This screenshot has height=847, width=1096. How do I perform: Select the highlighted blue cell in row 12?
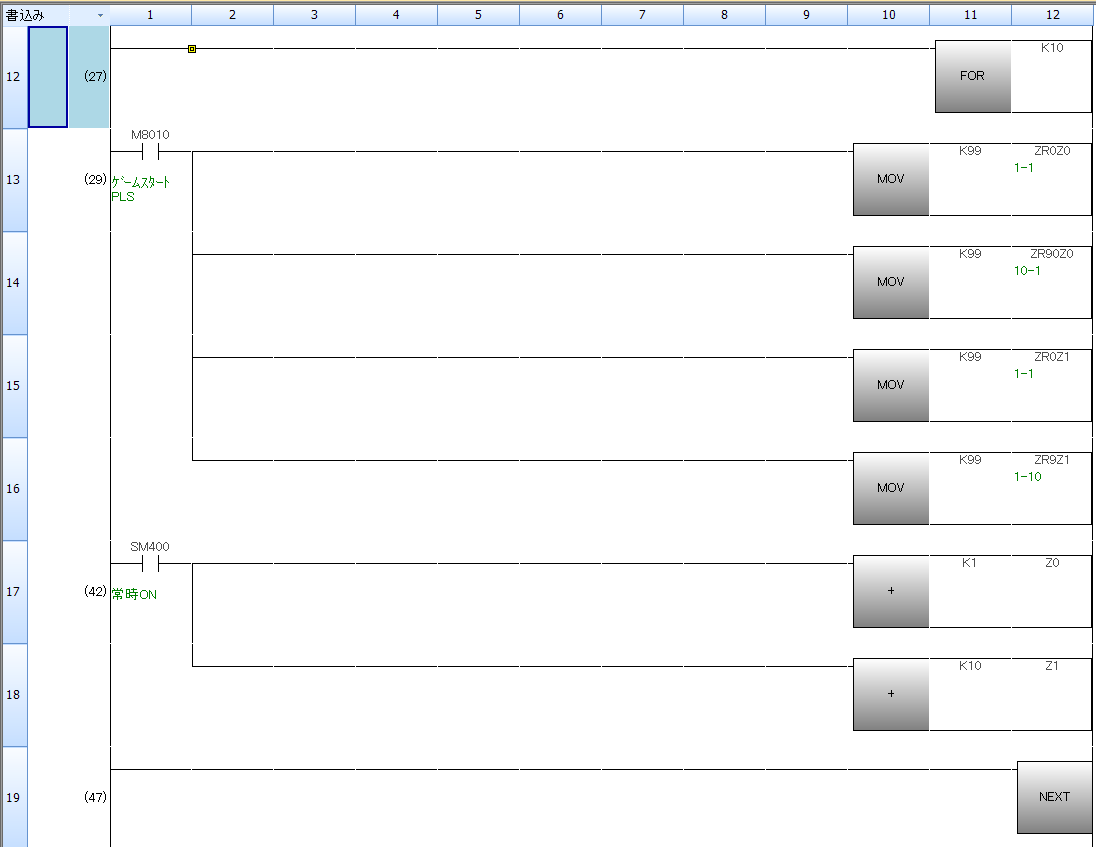point(48,77)
